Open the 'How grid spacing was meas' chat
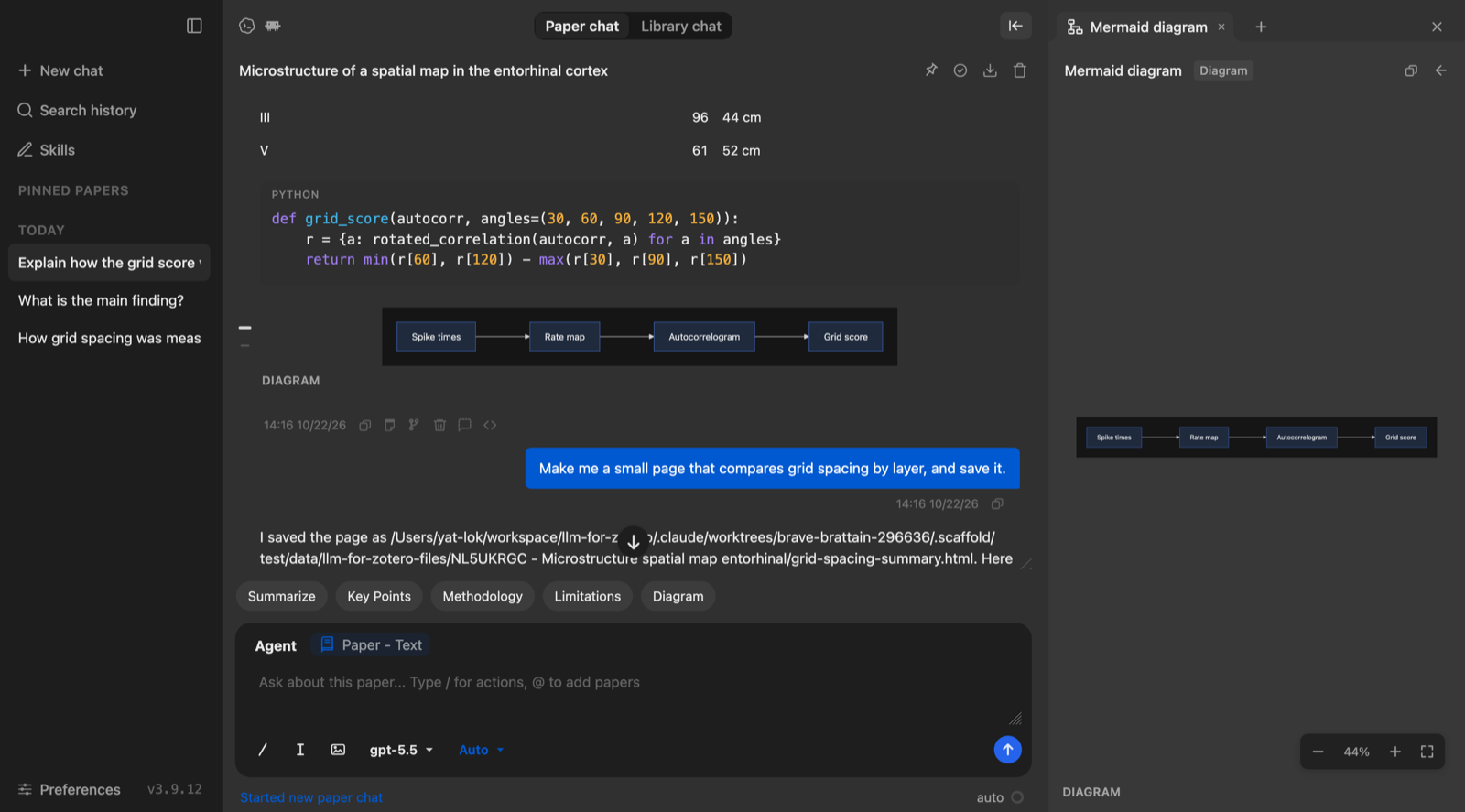 pyautogui.click(x=109, y=338)
